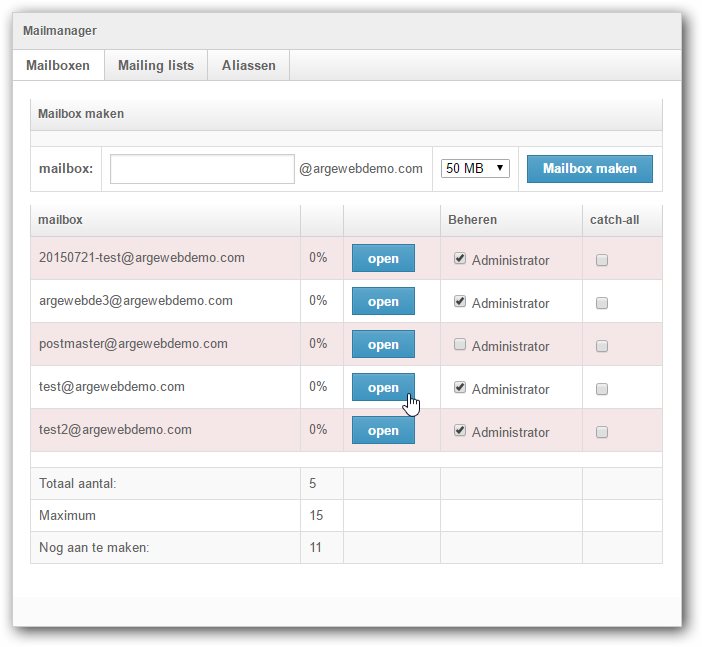Open the 20150721-test@argewebdemo.com mailbox
702x647 pixels.
click(x=383, y=259)
